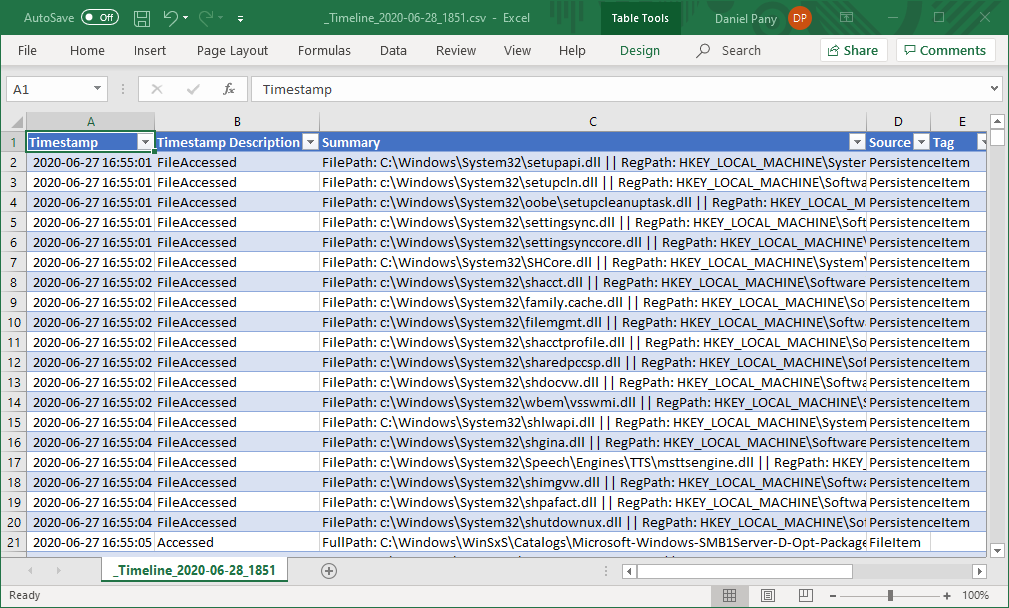Image resolution: width=1009 pixels, height=608 pixels.
Task: Select column B header
Action: [237, 122]
